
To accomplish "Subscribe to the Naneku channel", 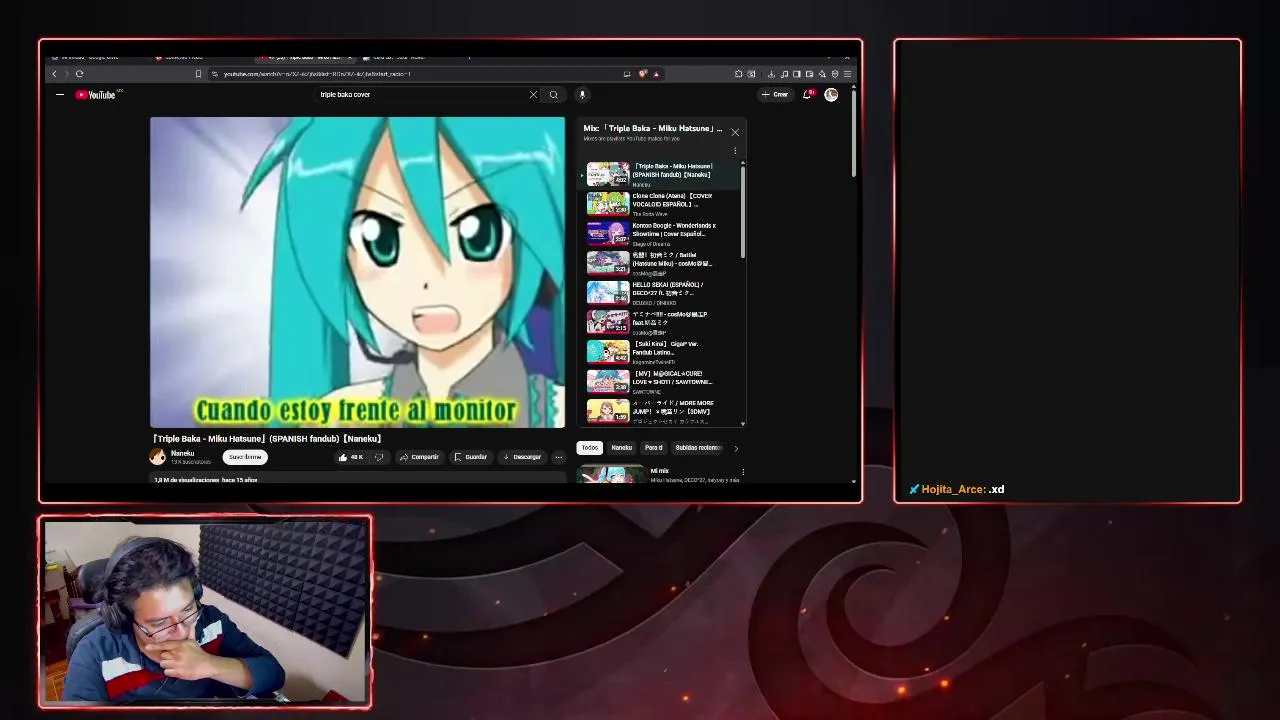I will [244, 457].
